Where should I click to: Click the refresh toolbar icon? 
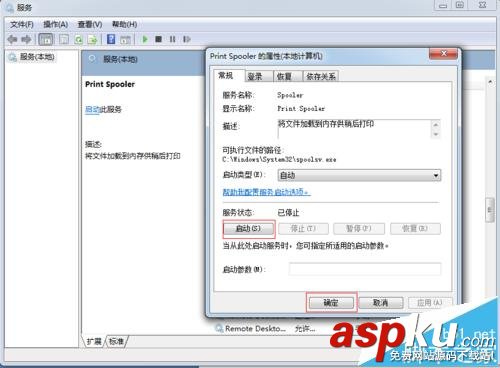click(78, 39)
